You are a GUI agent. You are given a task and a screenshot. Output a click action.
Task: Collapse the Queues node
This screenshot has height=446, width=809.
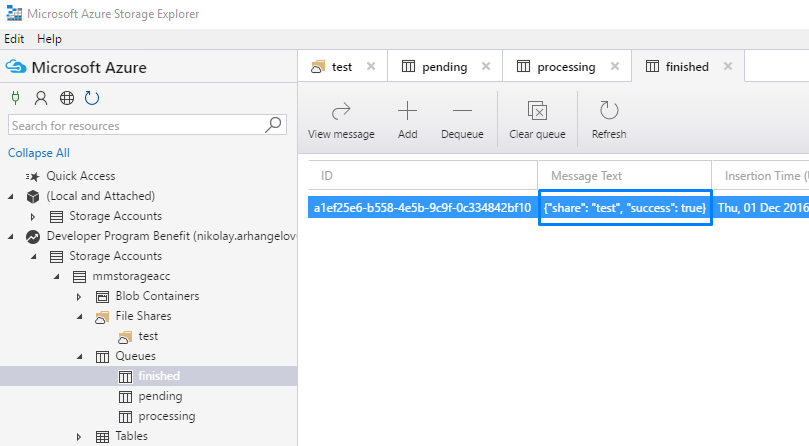(79, 356)
